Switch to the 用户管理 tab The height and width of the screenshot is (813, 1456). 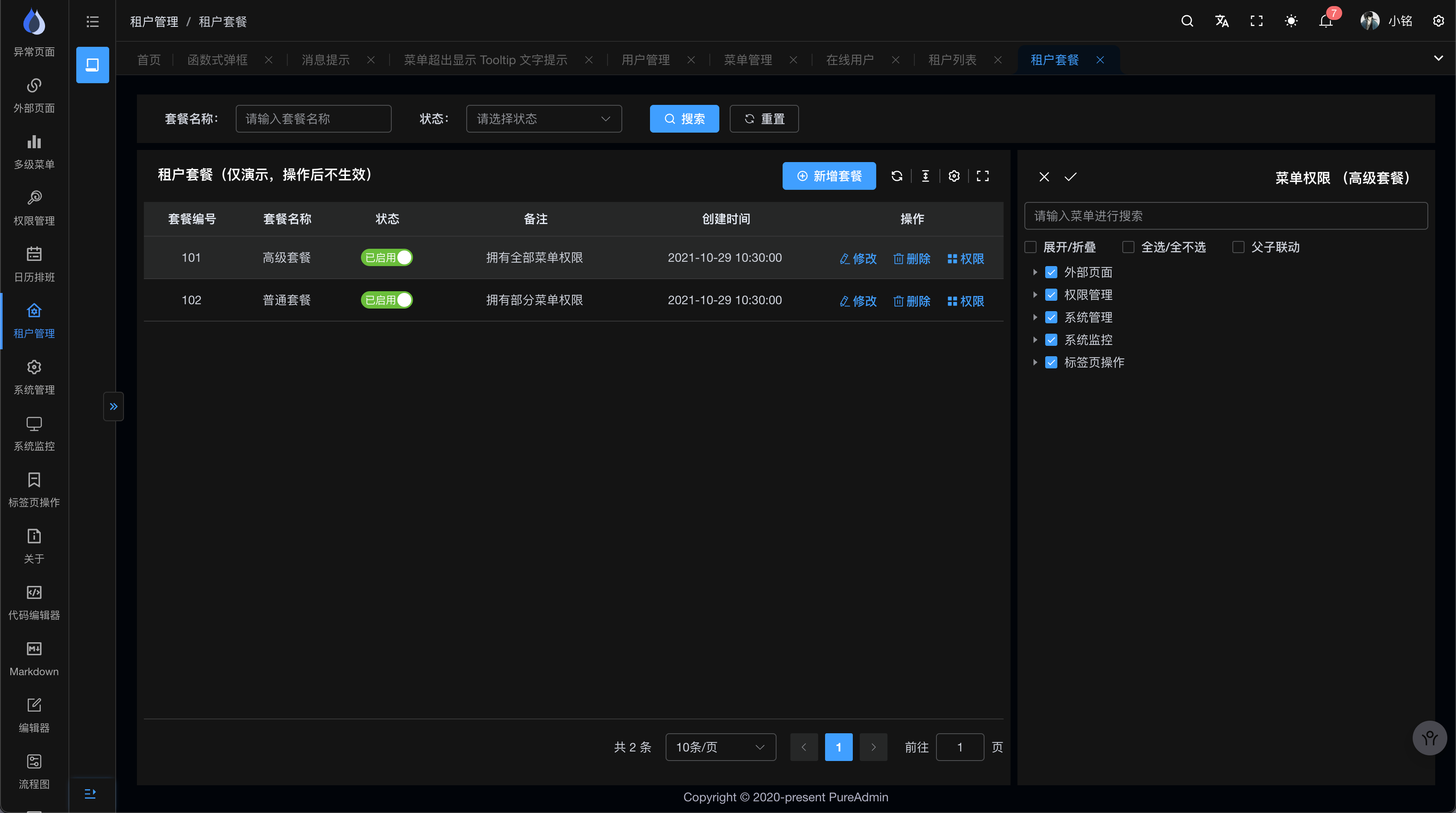pyautogui.click(x=646, y=60)
